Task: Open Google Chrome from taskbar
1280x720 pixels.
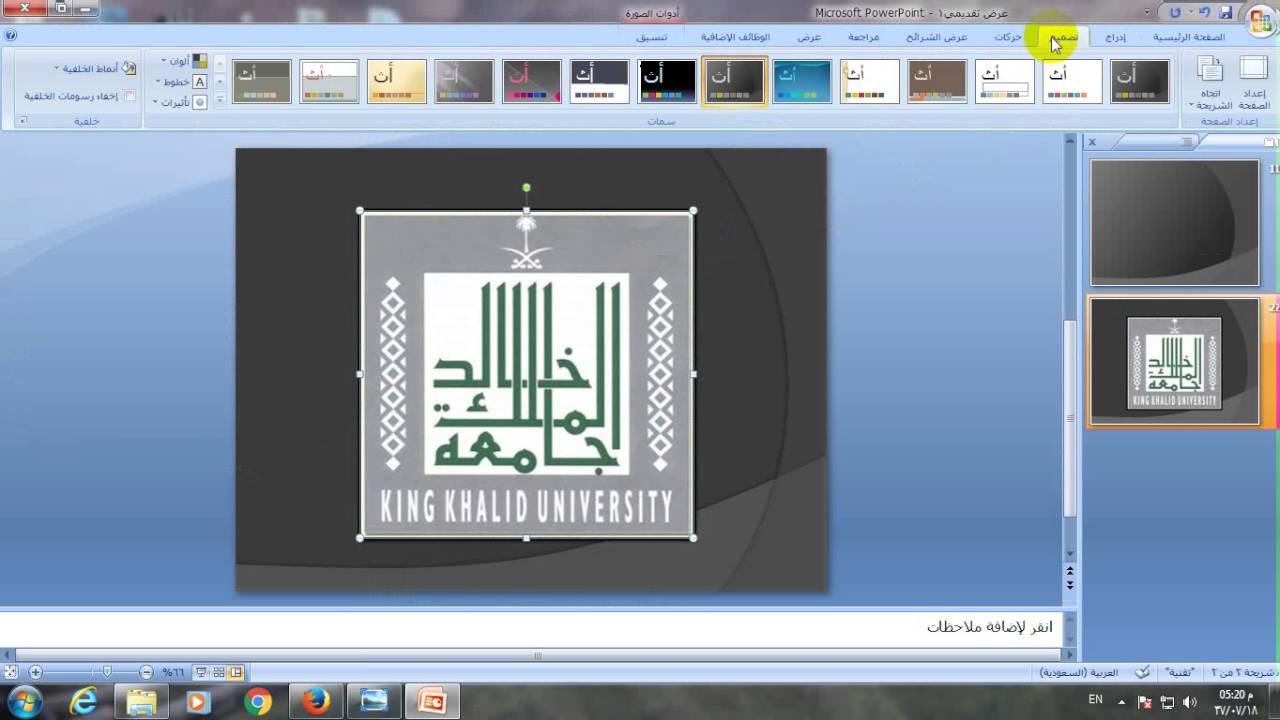Action: tap(258, 702)
